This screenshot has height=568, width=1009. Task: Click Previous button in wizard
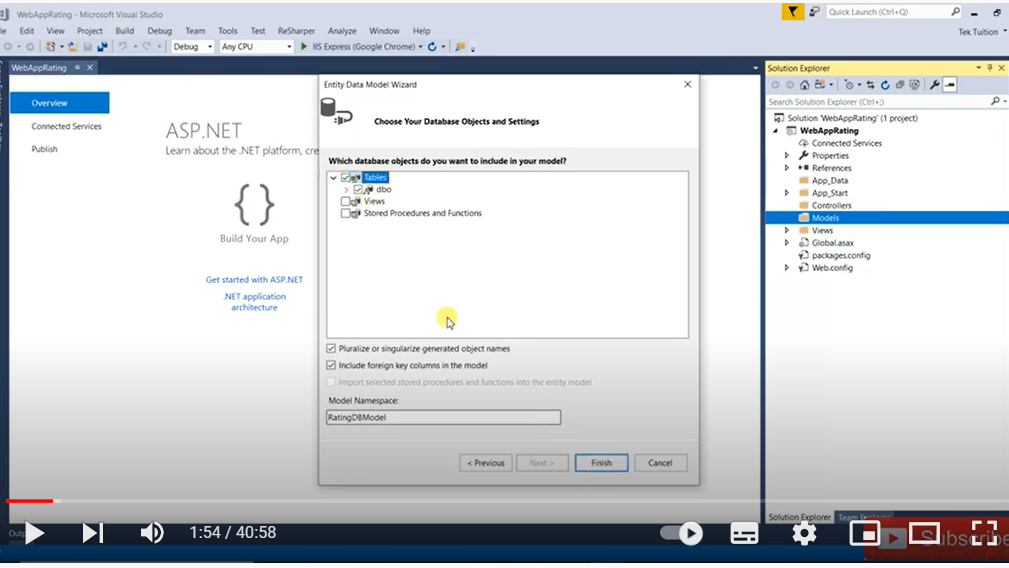[x=486, y=463]
